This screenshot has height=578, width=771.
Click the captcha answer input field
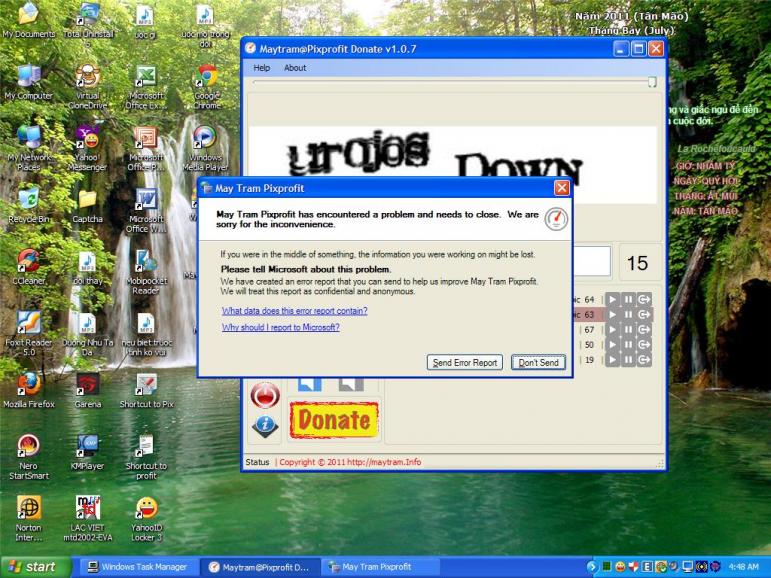pos(592,261)
